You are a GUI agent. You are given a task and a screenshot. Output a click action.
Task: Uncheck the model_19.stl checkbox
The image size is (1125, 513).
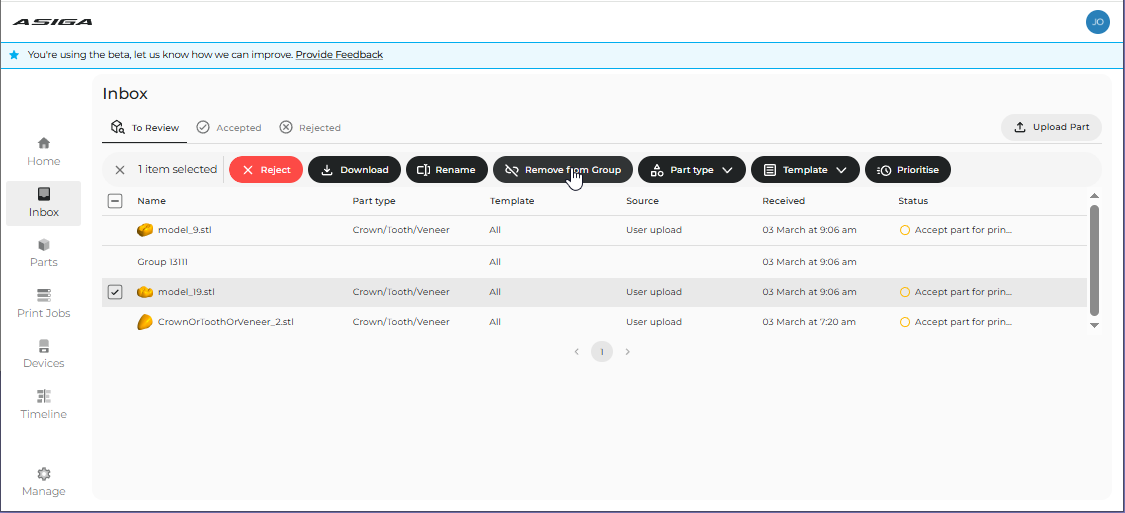115,292
